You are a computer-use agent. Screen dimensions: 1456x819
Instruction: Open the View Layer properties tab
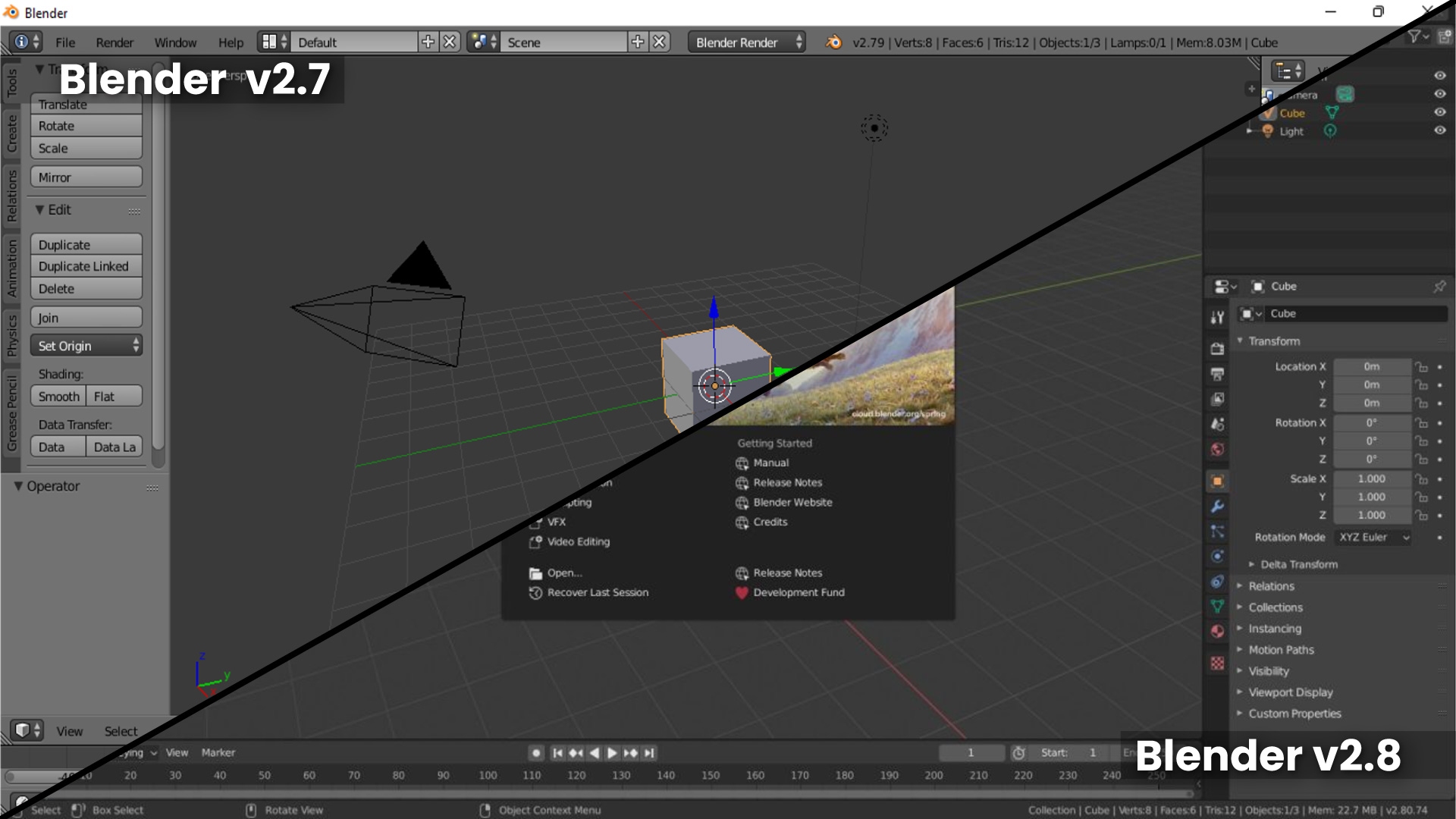pos(1217,399)
